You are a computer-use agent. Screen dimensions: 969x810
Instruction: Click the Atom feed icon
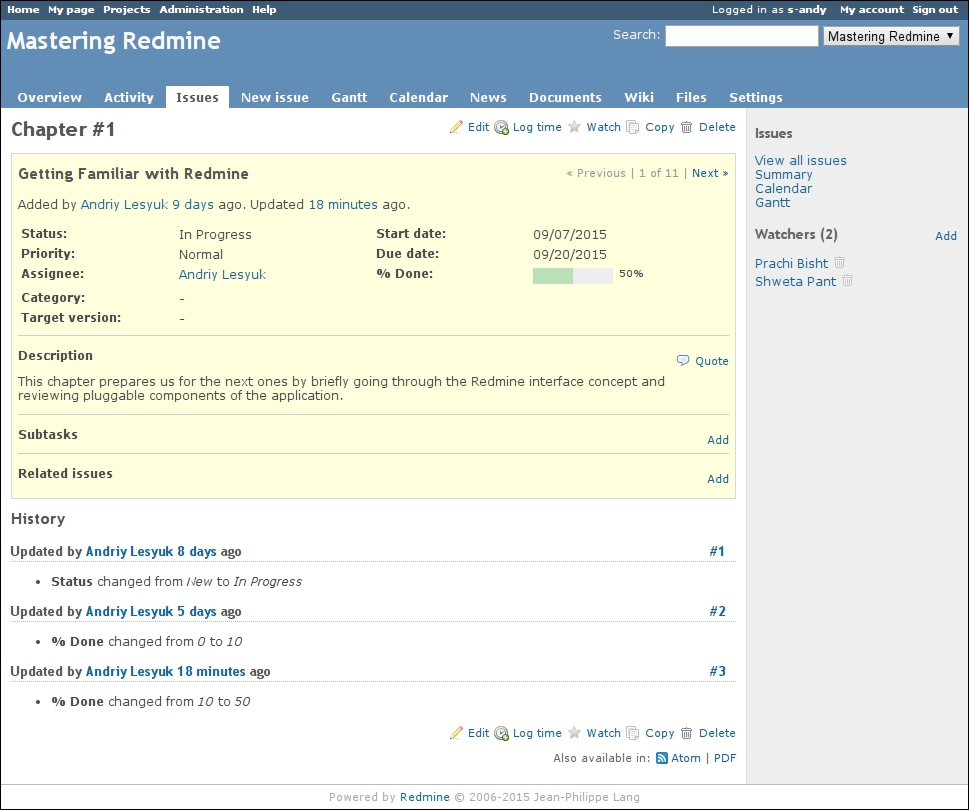click(x=661, y=758)
